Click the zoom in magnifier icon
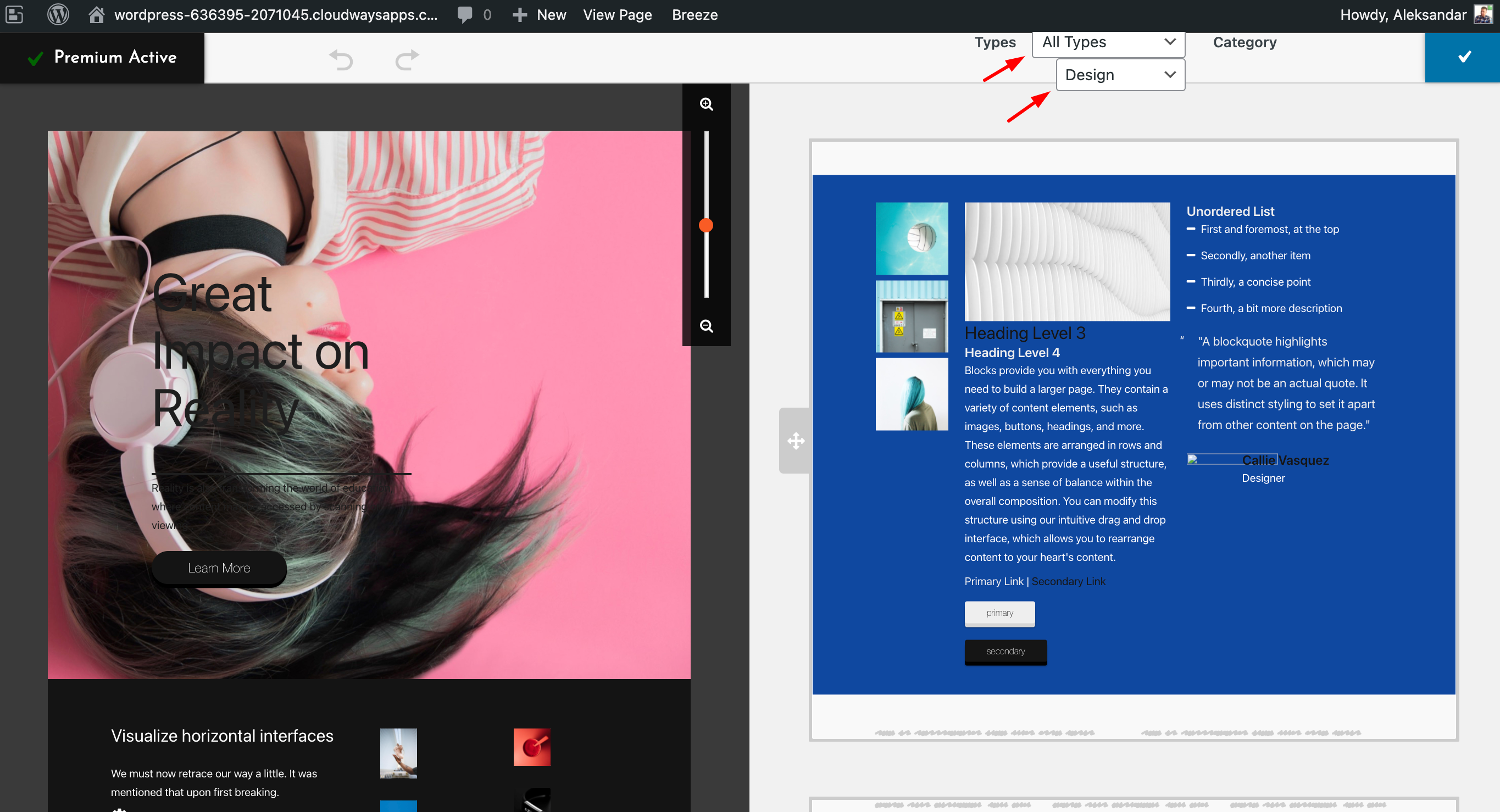 point(707,104)
